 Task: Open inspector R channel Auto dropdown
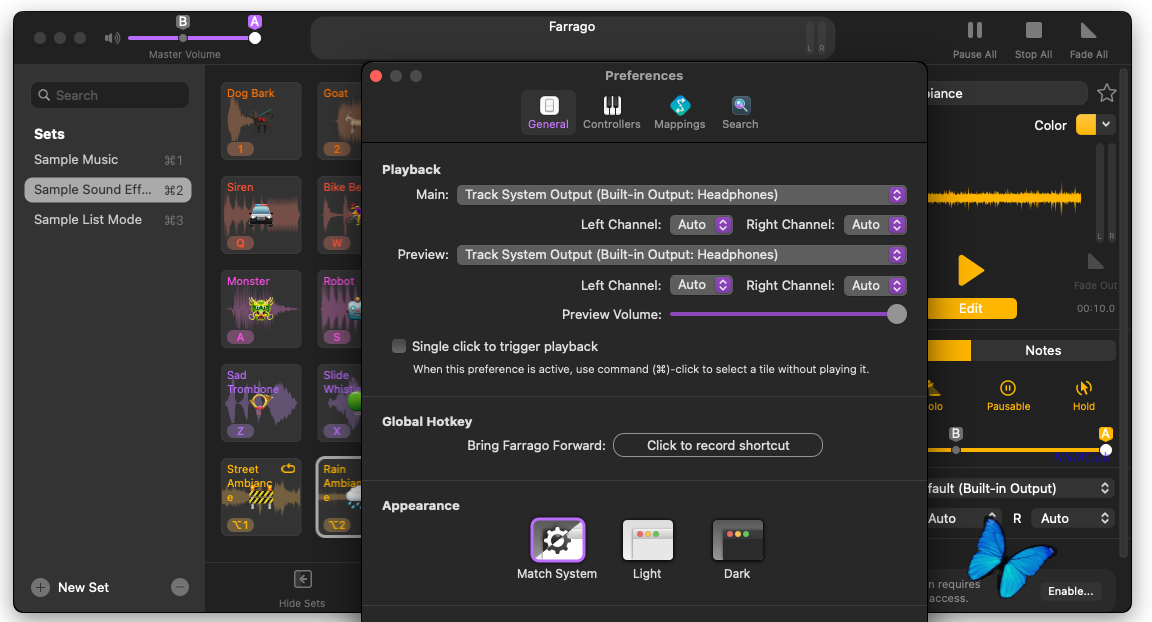click(1073, 518)
